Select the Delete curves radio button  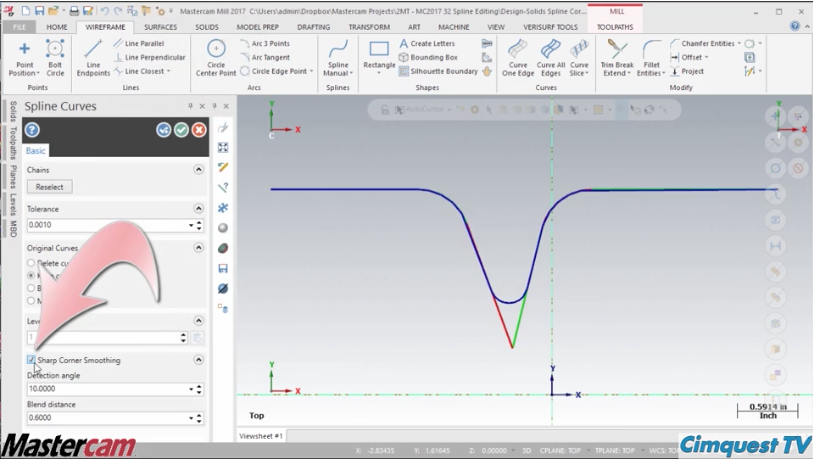(x=31, y=263)
